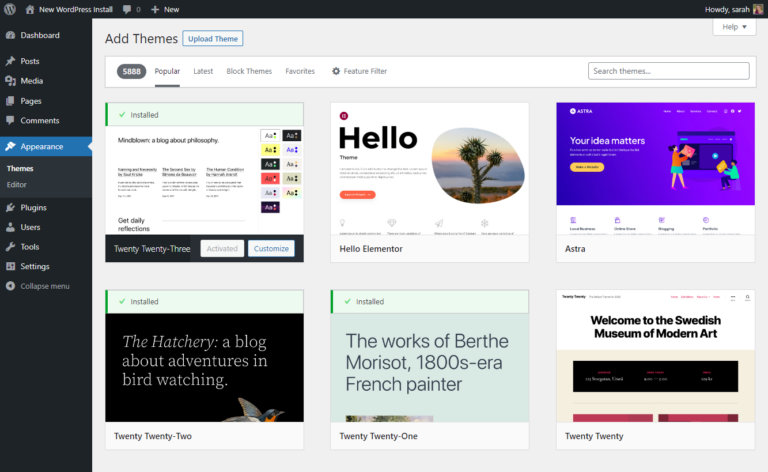This screenshot has width=768, height=472.
Task: Customize the Twenty Twenty-Three theme
Action: pos(271,248)
